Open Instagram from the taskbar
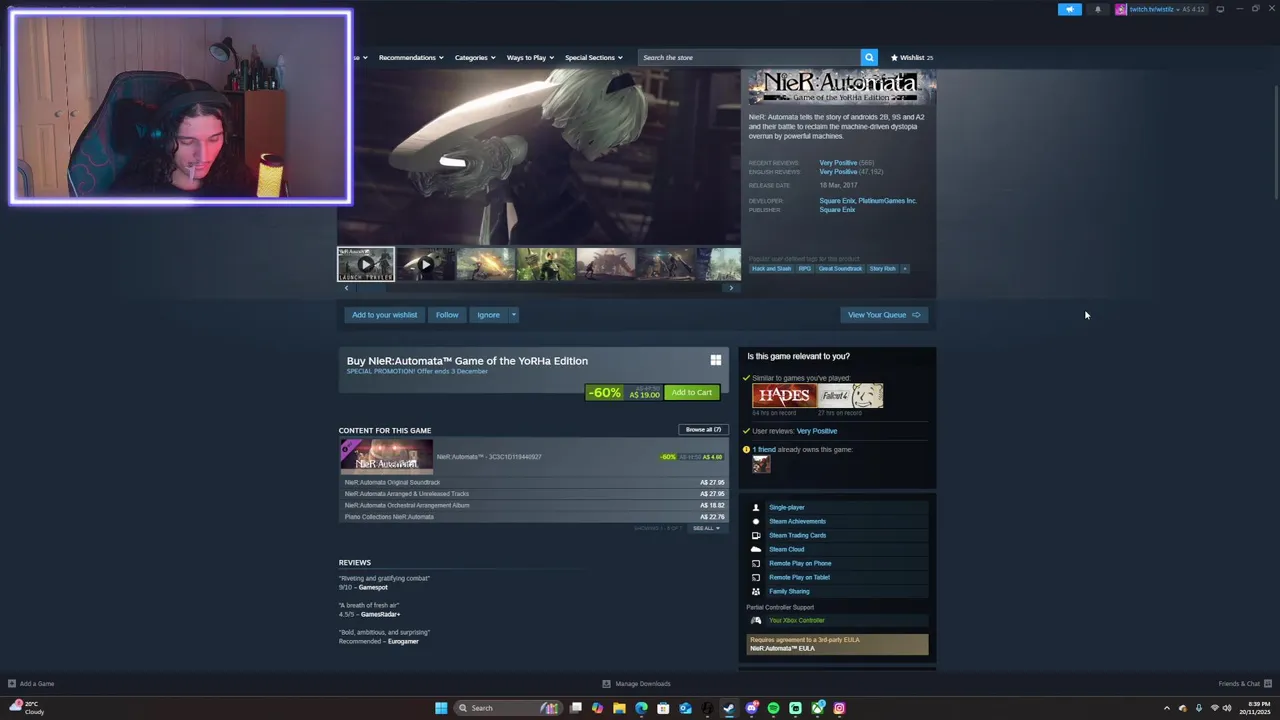The width and height of the screenshot is (1280, 720). click(839, 708)
